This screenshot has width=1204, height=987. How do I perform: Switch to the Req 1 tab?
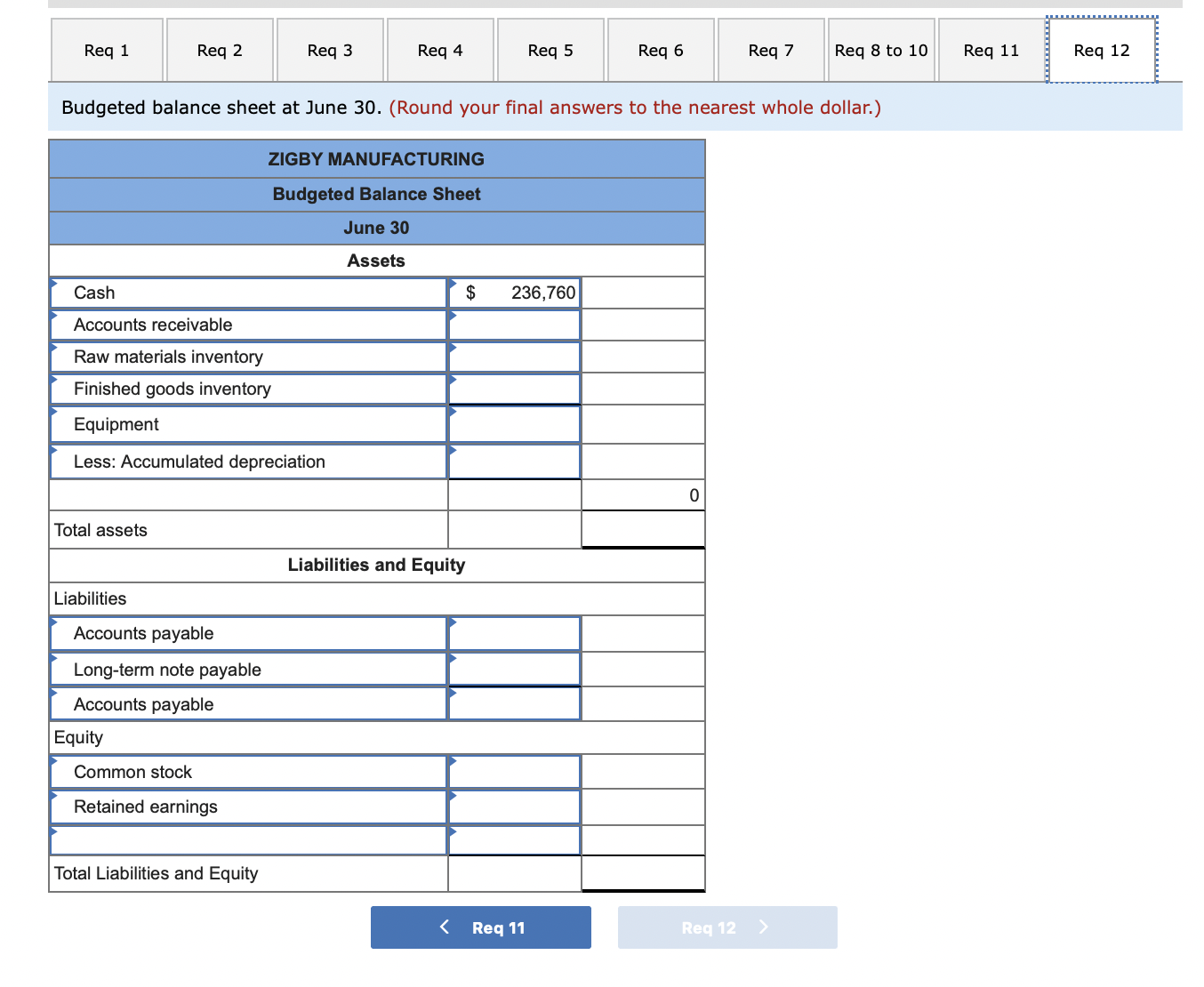107,51
